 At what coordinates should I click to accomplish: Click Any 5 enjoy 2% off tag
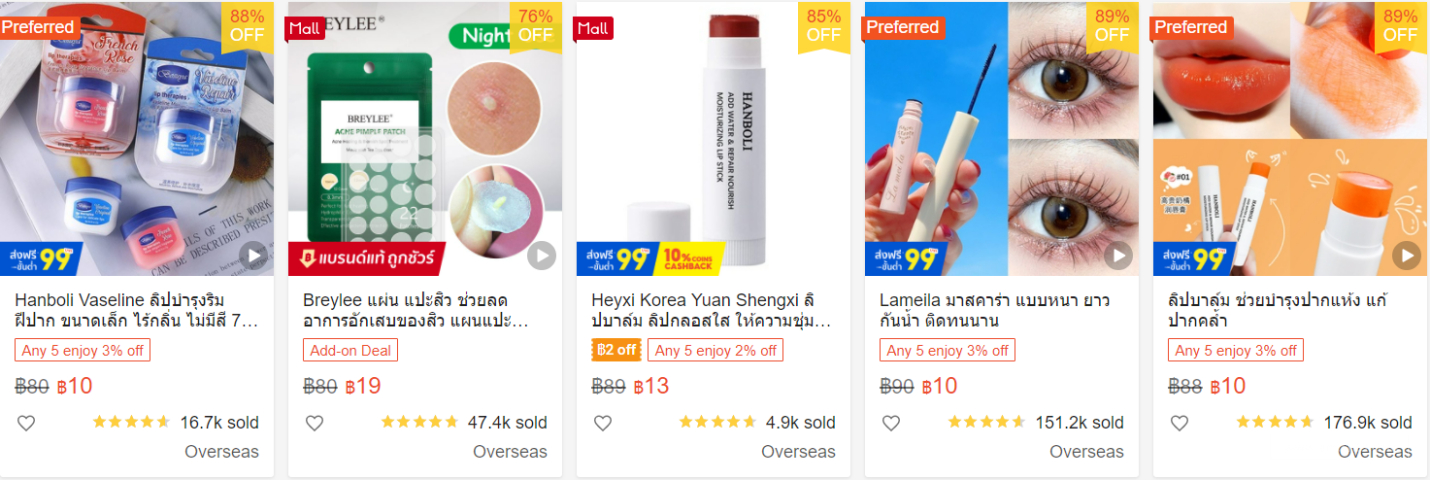coord(715,350)
